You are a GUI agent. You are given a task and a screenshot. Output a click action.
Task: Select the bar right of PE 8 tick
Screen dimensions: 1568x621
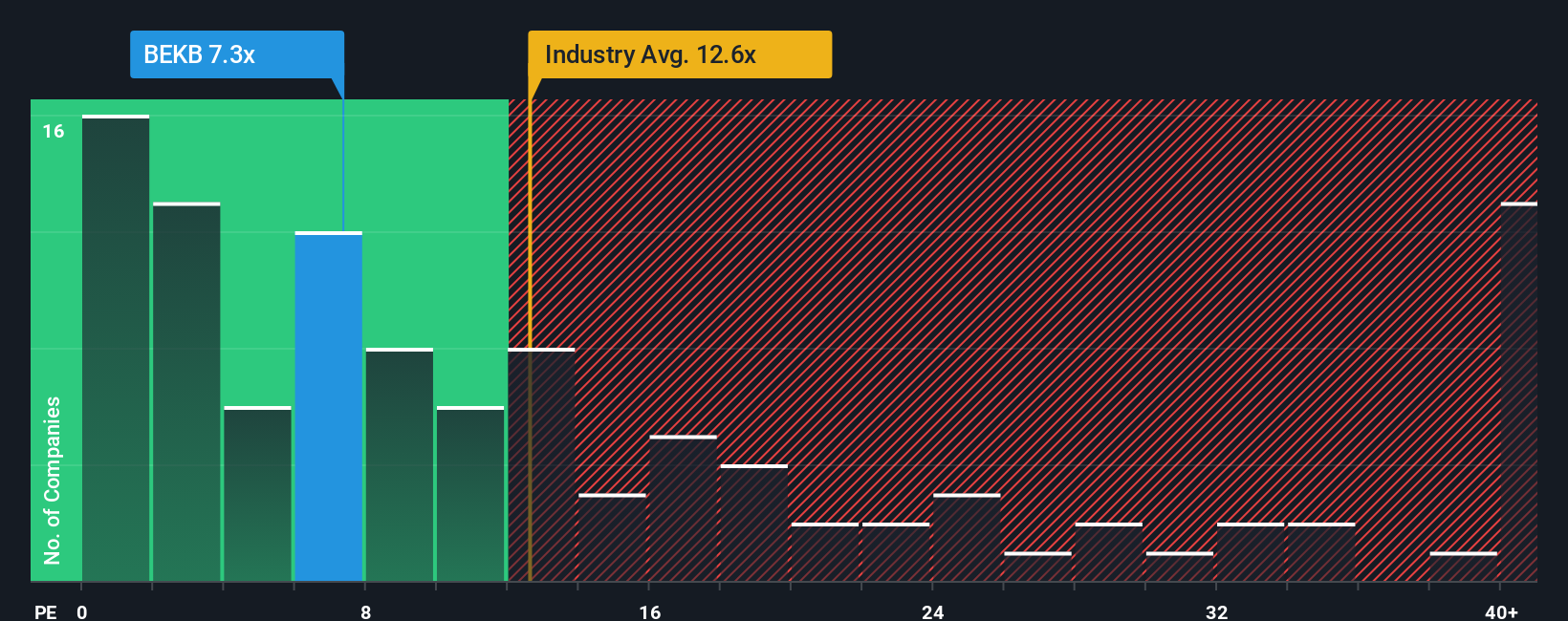(x=399, y=464)
